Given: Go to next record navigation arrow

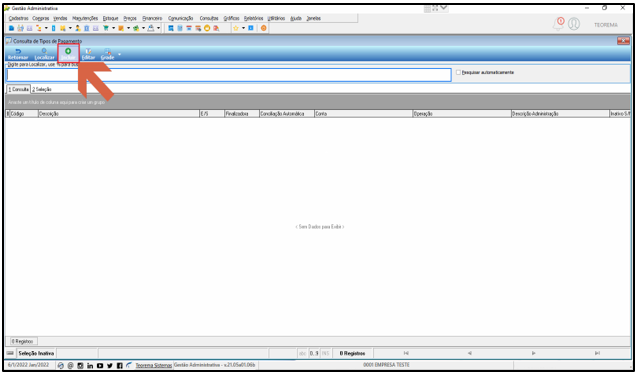Looking at the screenshot, I should pos(533,353).
